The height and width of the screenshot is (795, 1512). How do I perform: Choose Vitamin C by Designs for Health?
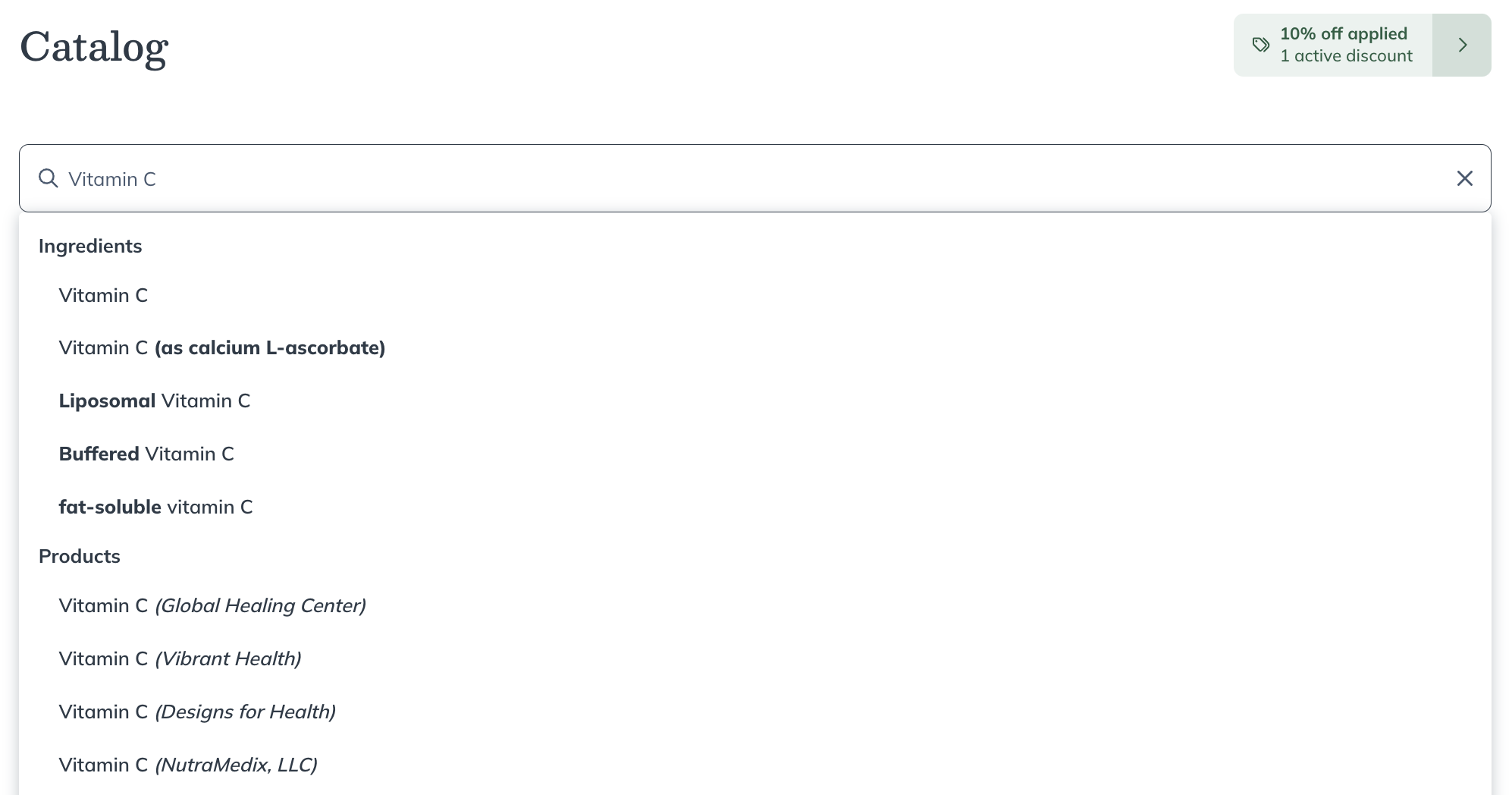[x=197, y=712]
